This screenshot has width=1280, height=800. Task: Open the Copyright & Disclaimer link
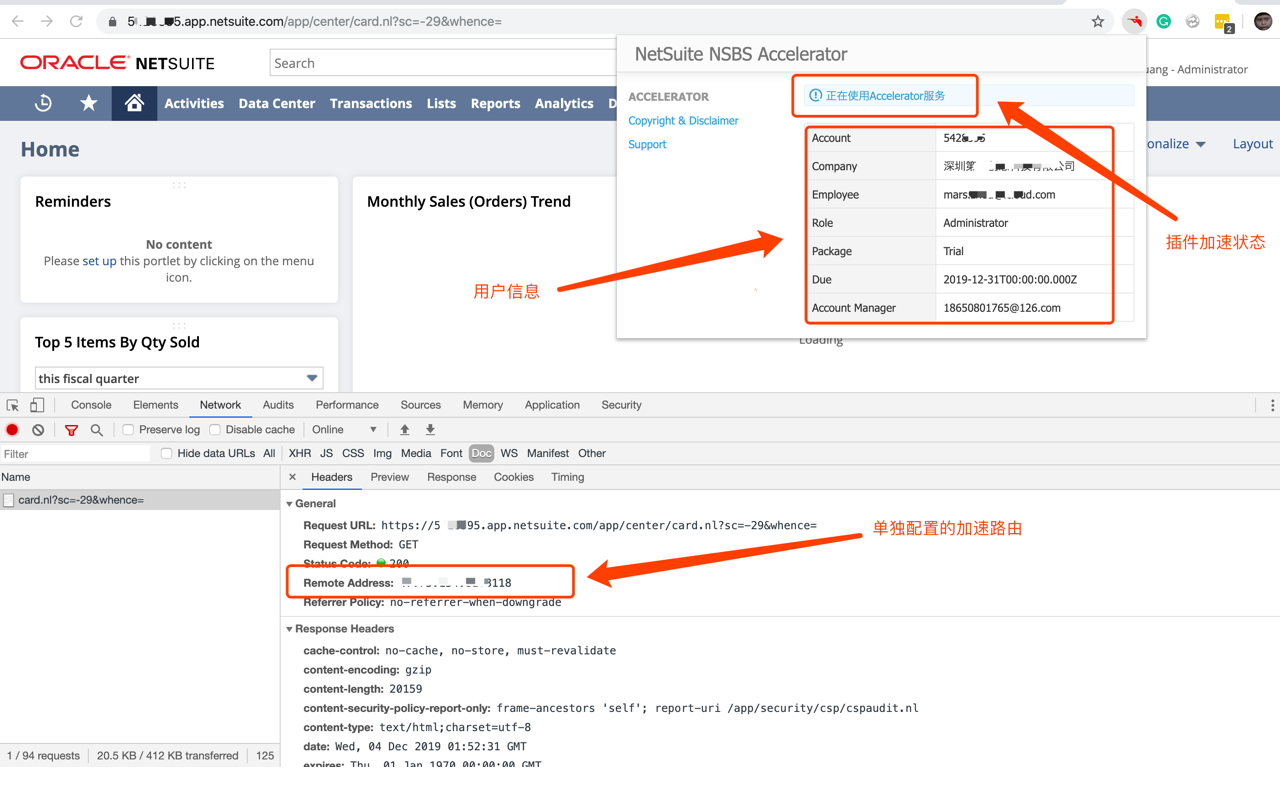pos(683,120)
